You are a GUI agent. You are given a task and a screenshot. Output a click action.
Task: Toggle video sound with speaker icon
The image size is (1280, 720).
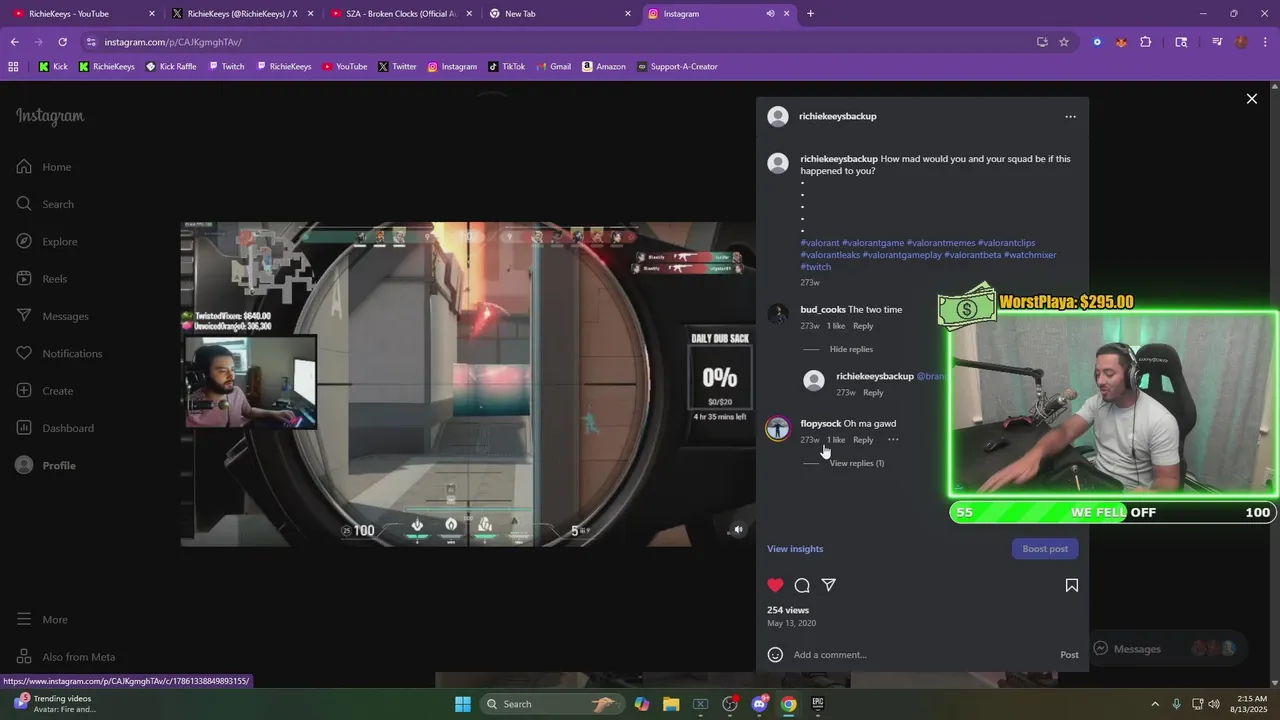coord(738,530)
